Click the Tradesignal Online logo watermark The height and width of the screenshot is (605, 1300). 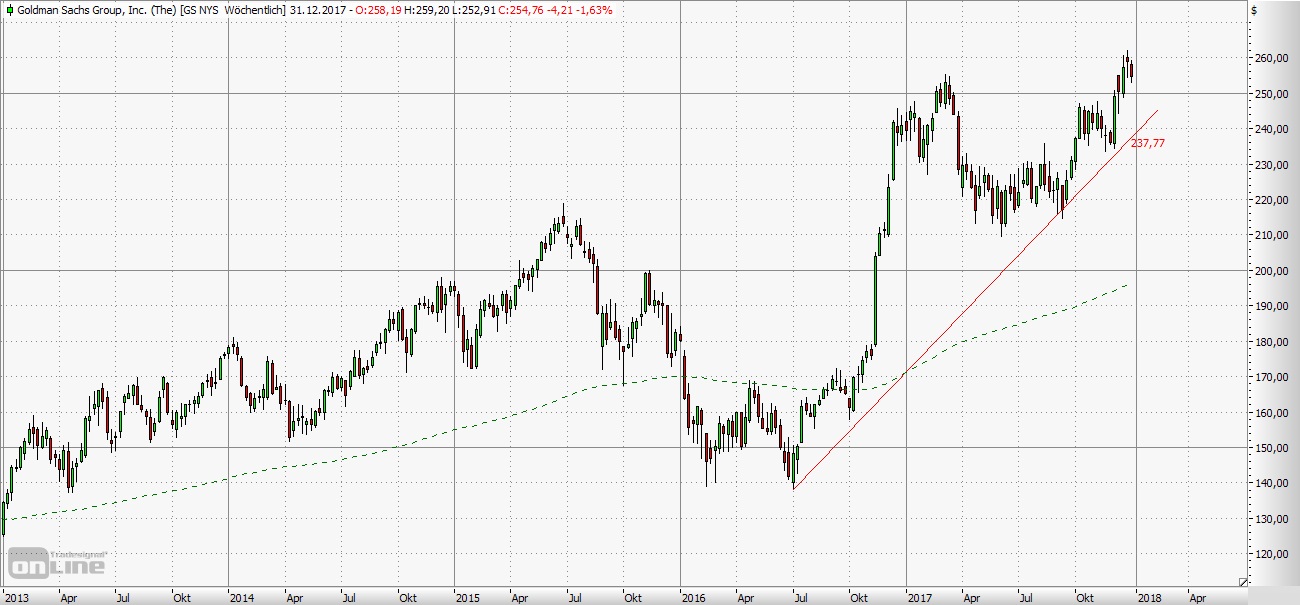pyautogui.click(x=57, y=563)
